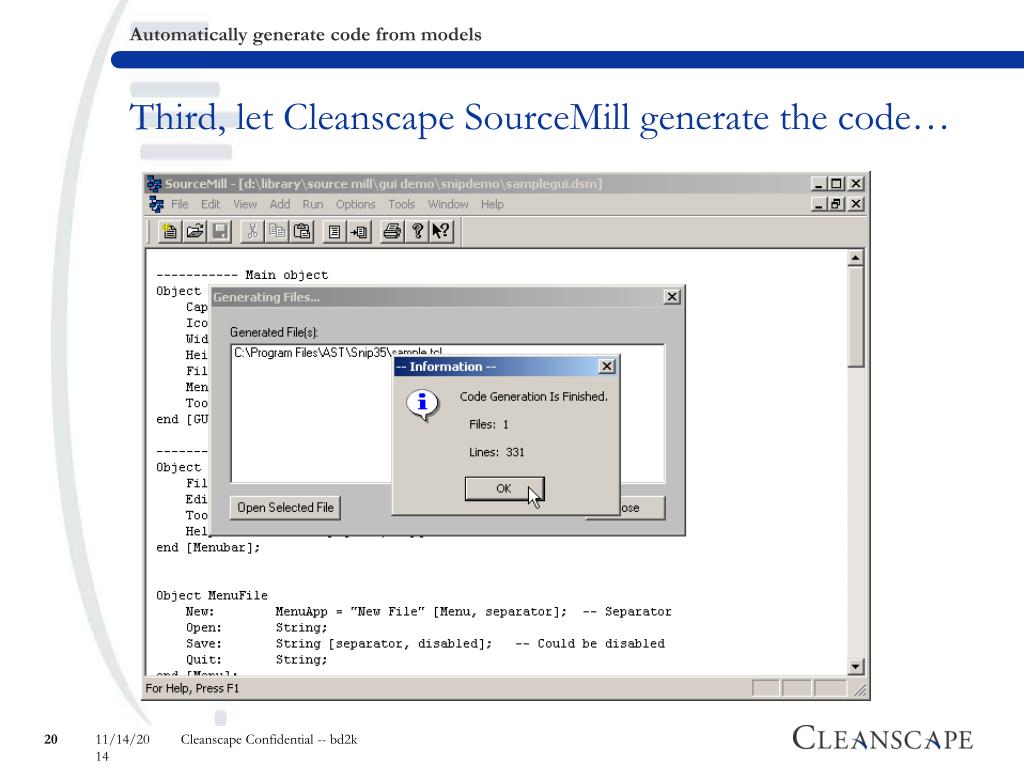Click the New file toolbar icon

(x=169, y=231)
